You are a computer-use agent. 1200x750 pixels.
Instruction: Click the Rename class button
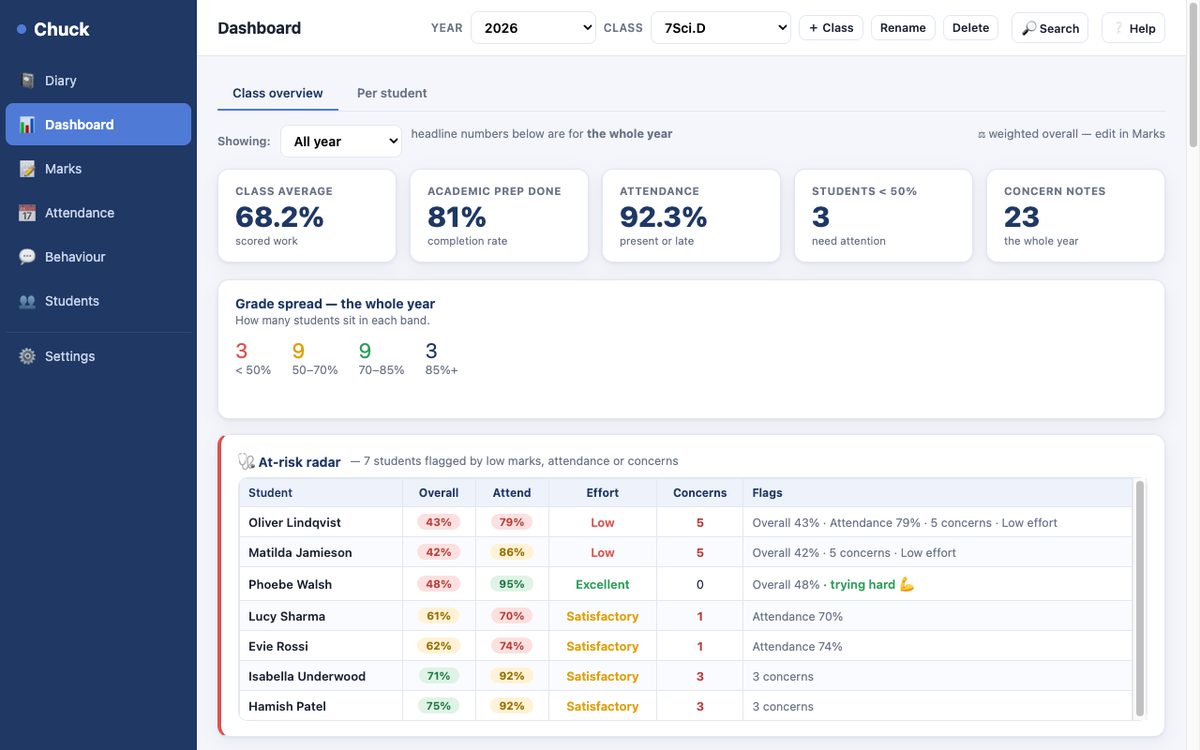903,28
